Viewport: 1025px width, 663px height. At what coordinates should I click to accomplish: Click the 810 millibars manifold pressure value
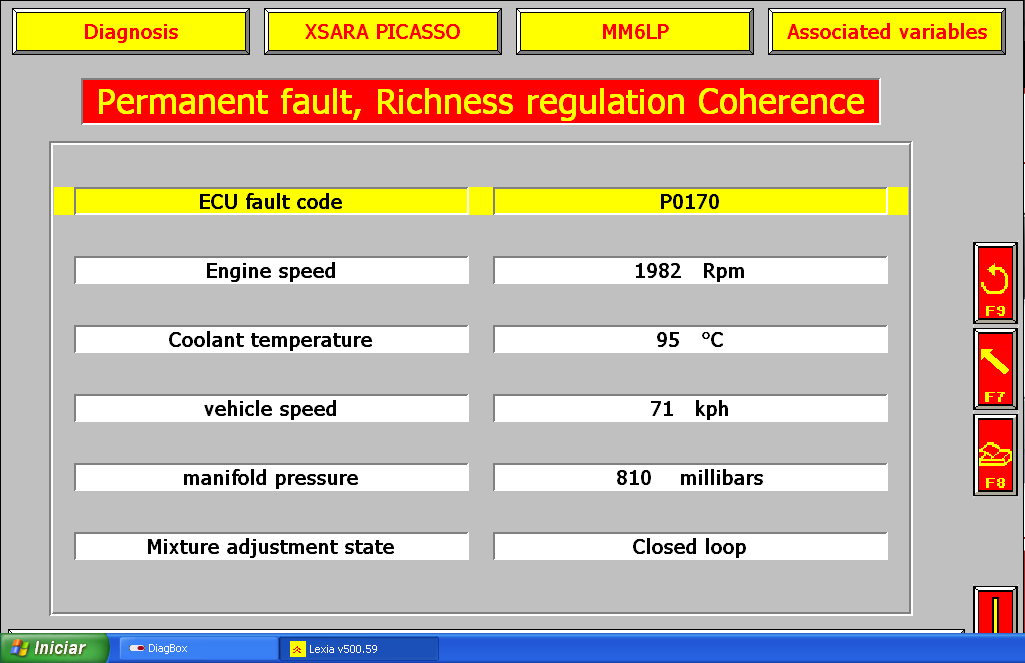(690, 478)
